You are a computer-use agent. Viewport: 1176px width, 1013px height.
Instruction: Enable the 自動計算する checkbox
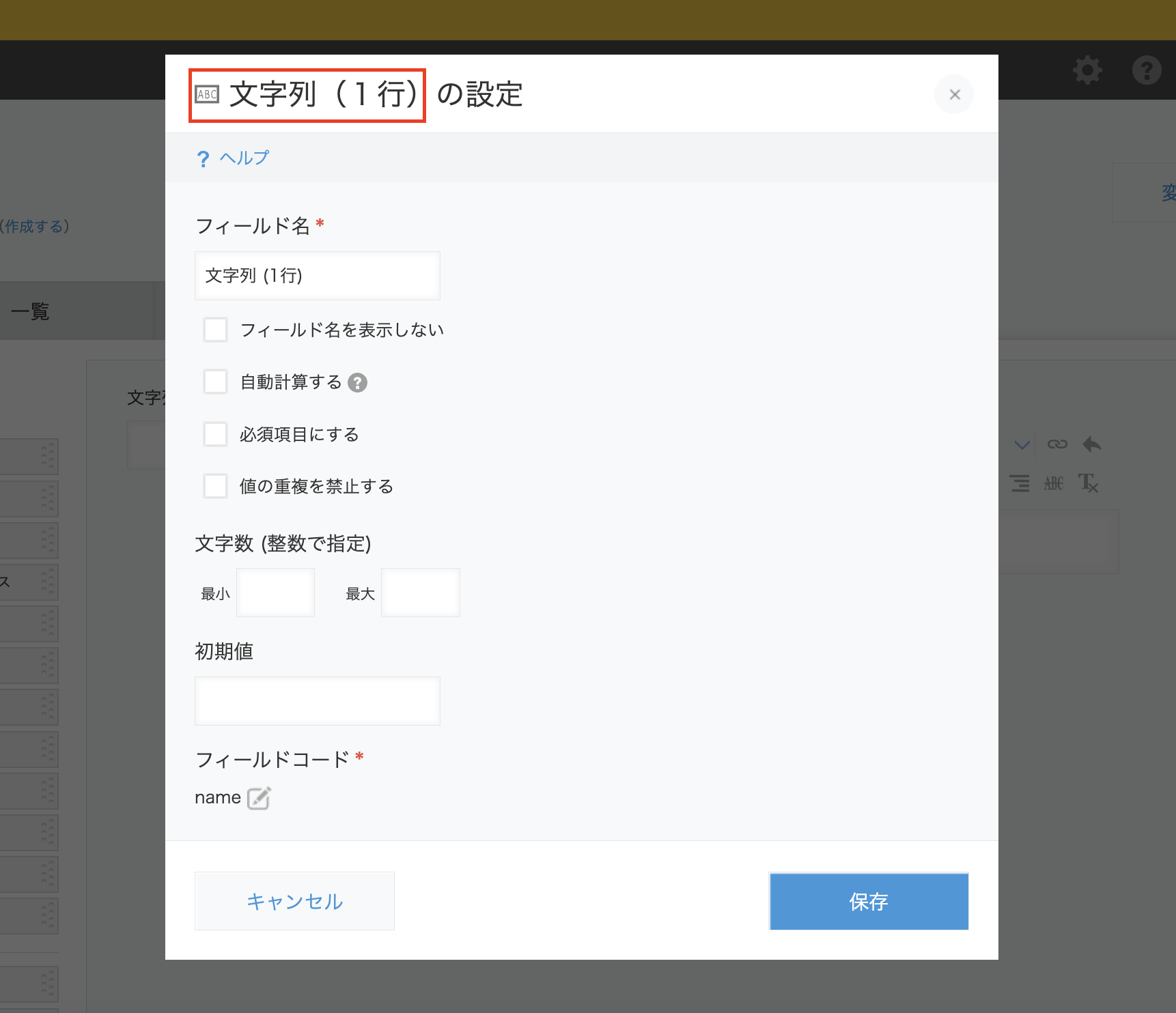(x=215, y=382)
